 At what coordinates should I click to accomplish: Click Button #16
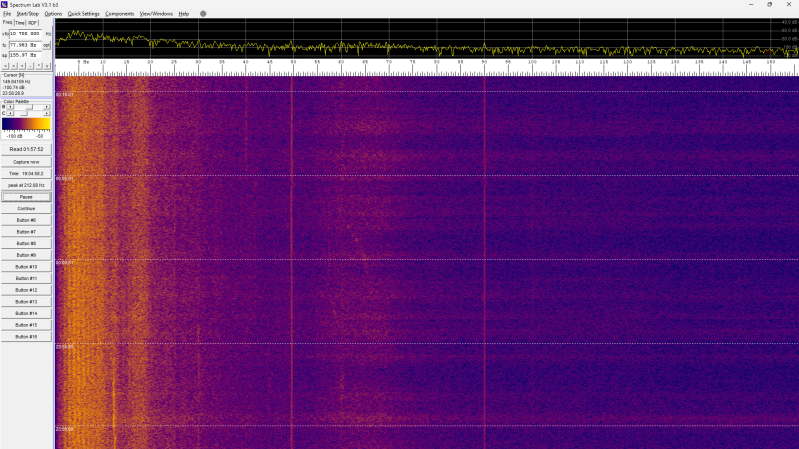pos(26,337)
